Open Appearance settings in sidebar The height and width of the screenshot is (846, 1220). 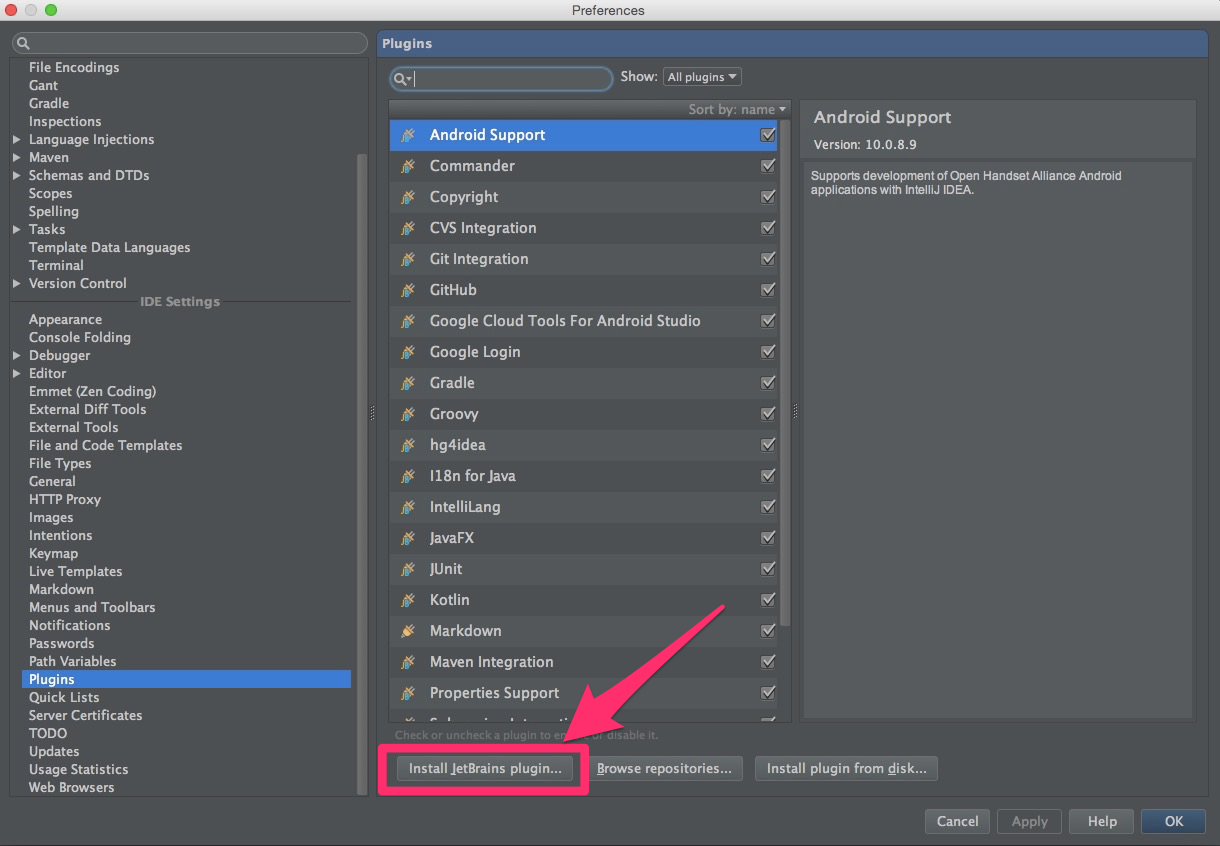(65, 319)
